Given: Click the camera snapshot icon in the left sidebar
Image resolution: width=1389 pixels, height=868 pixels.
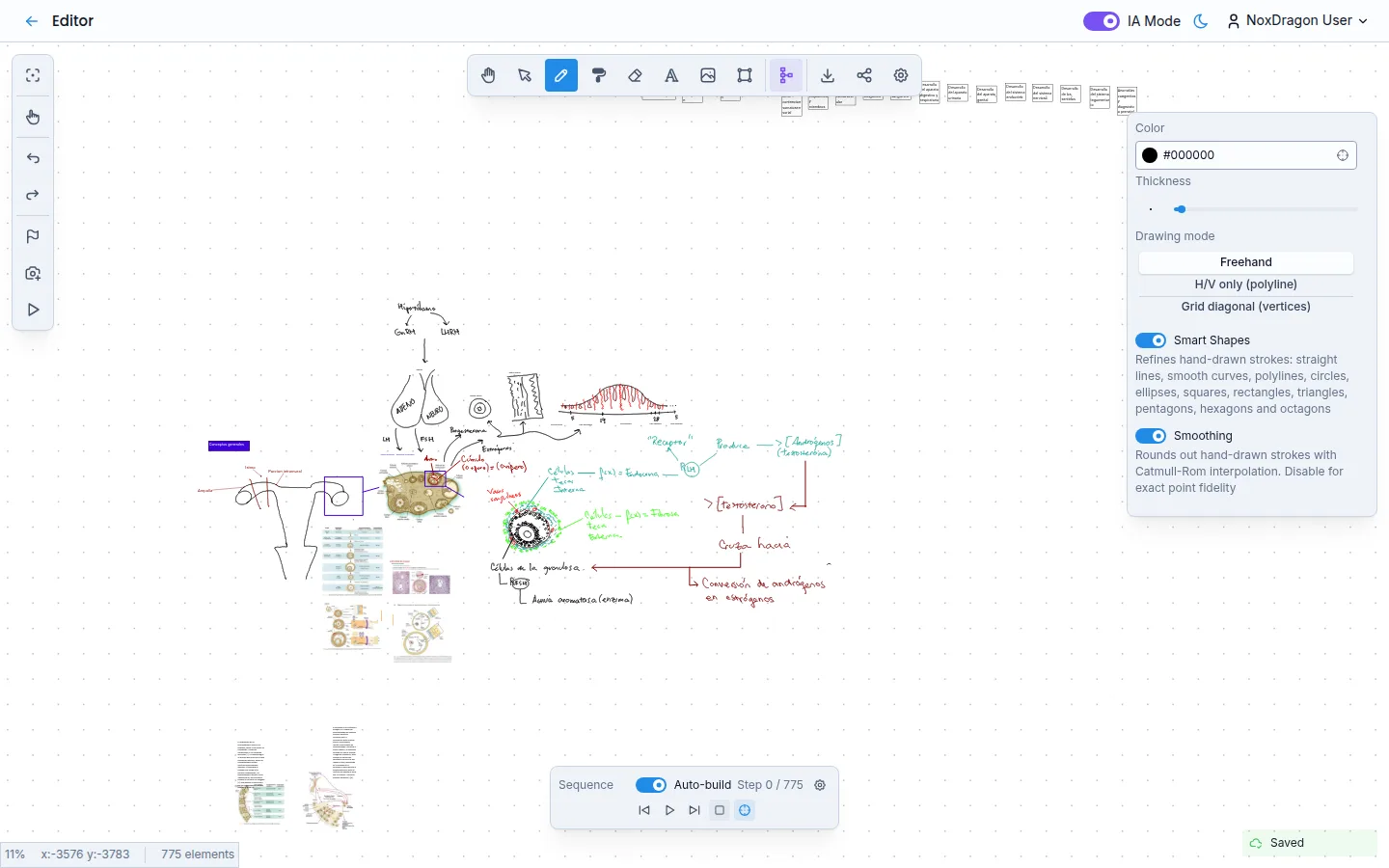Looking at the screenshot, I should pos(33,273).
